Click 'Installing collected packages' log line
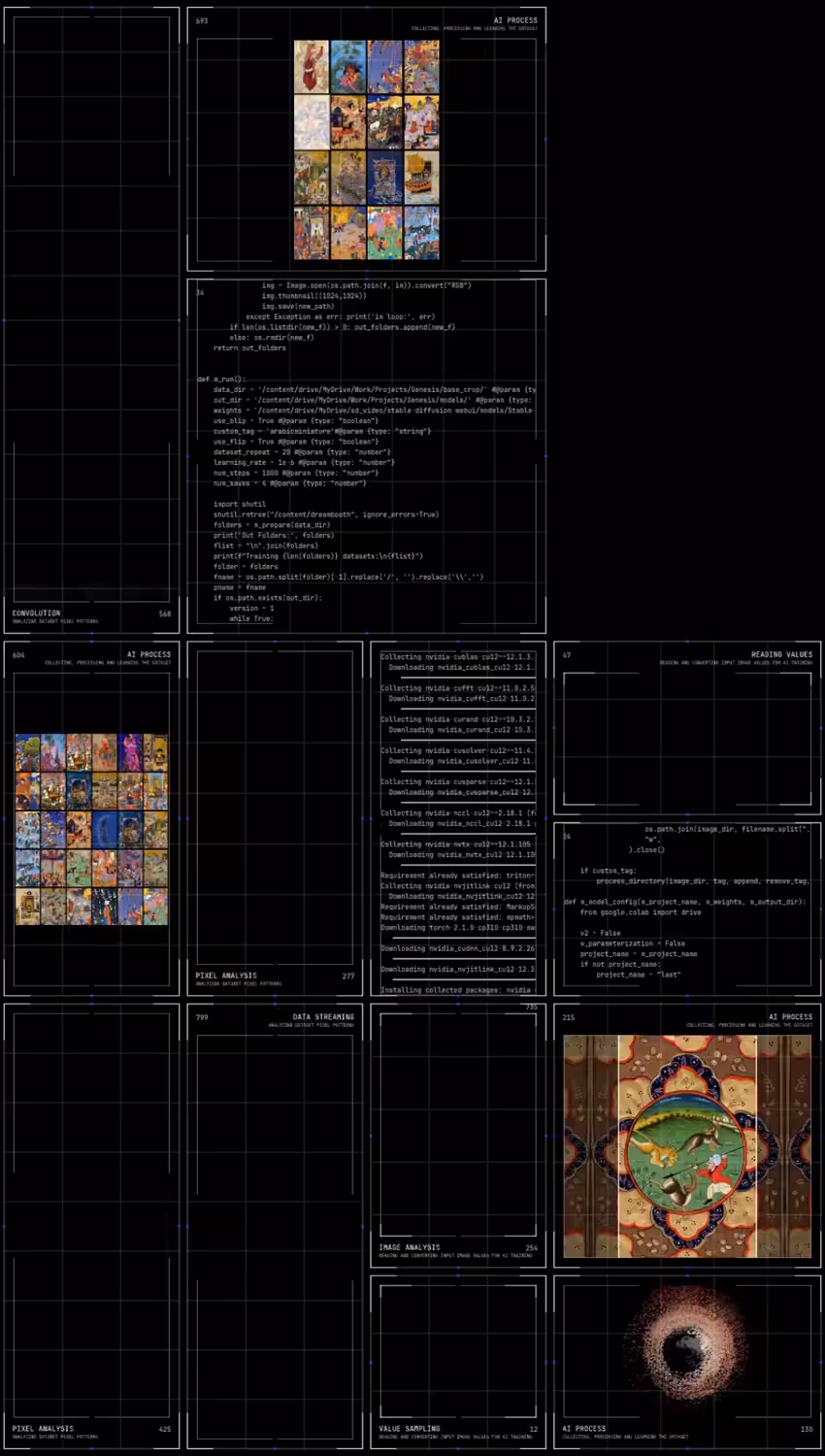The height and width of the screenshot is (1456, 825). click(456, 990)
